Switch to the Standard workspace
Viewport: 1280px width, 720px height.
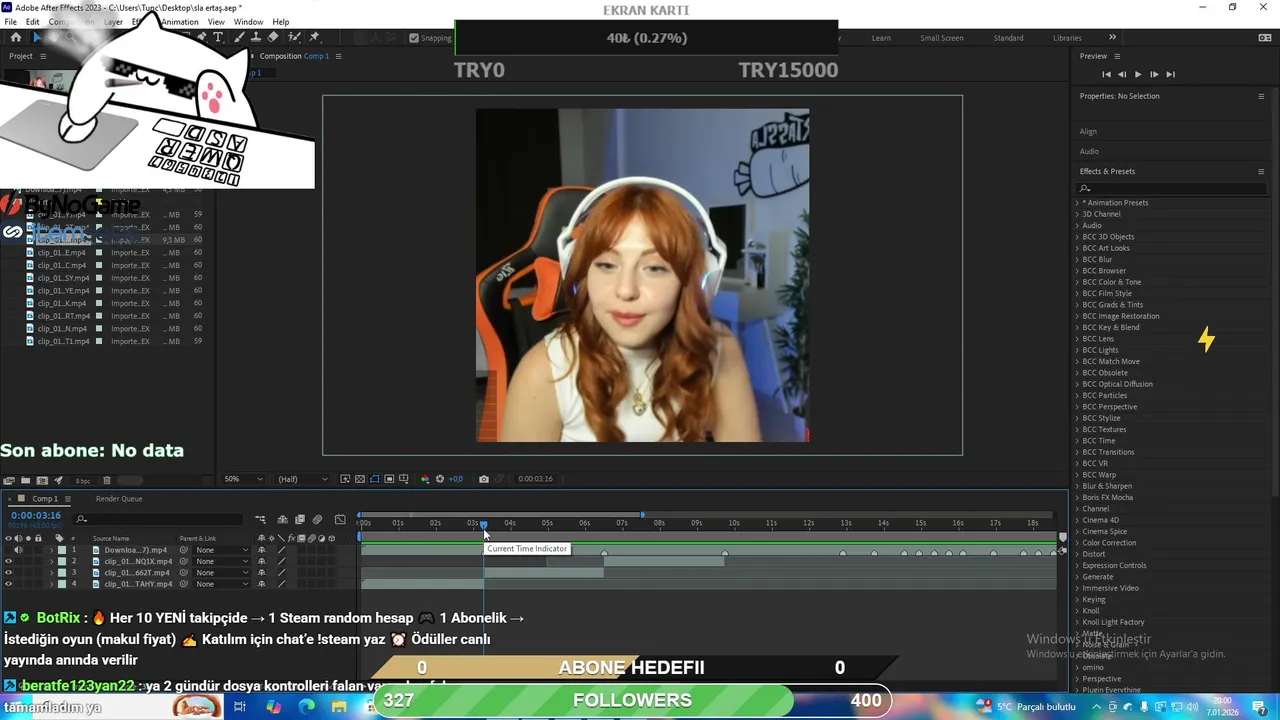click(x=1008, y=38)
